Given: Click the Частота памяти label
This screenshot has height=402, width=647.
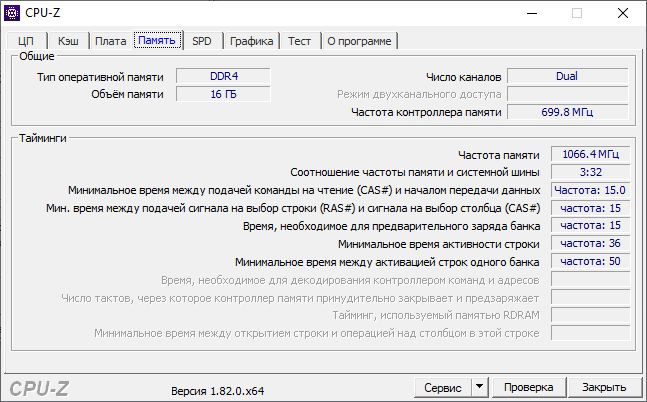Looking at the screenshot, I should click(498, 155).
